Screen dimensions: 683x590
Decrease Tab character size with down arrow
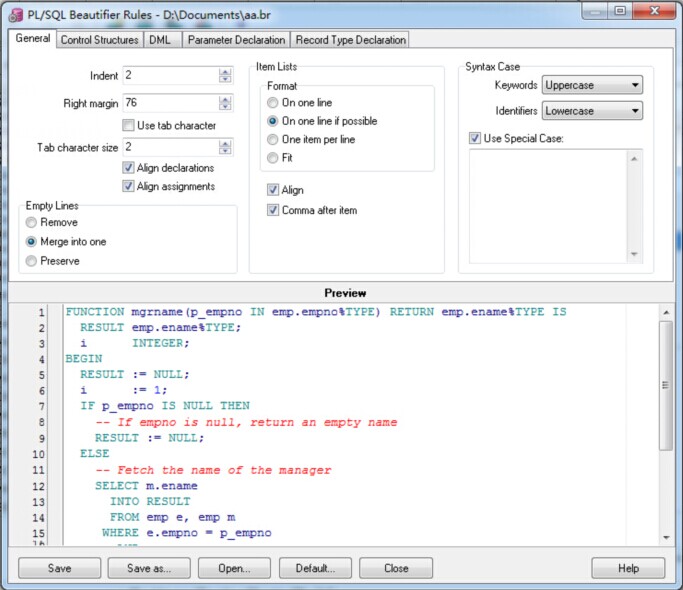point(225,151)
